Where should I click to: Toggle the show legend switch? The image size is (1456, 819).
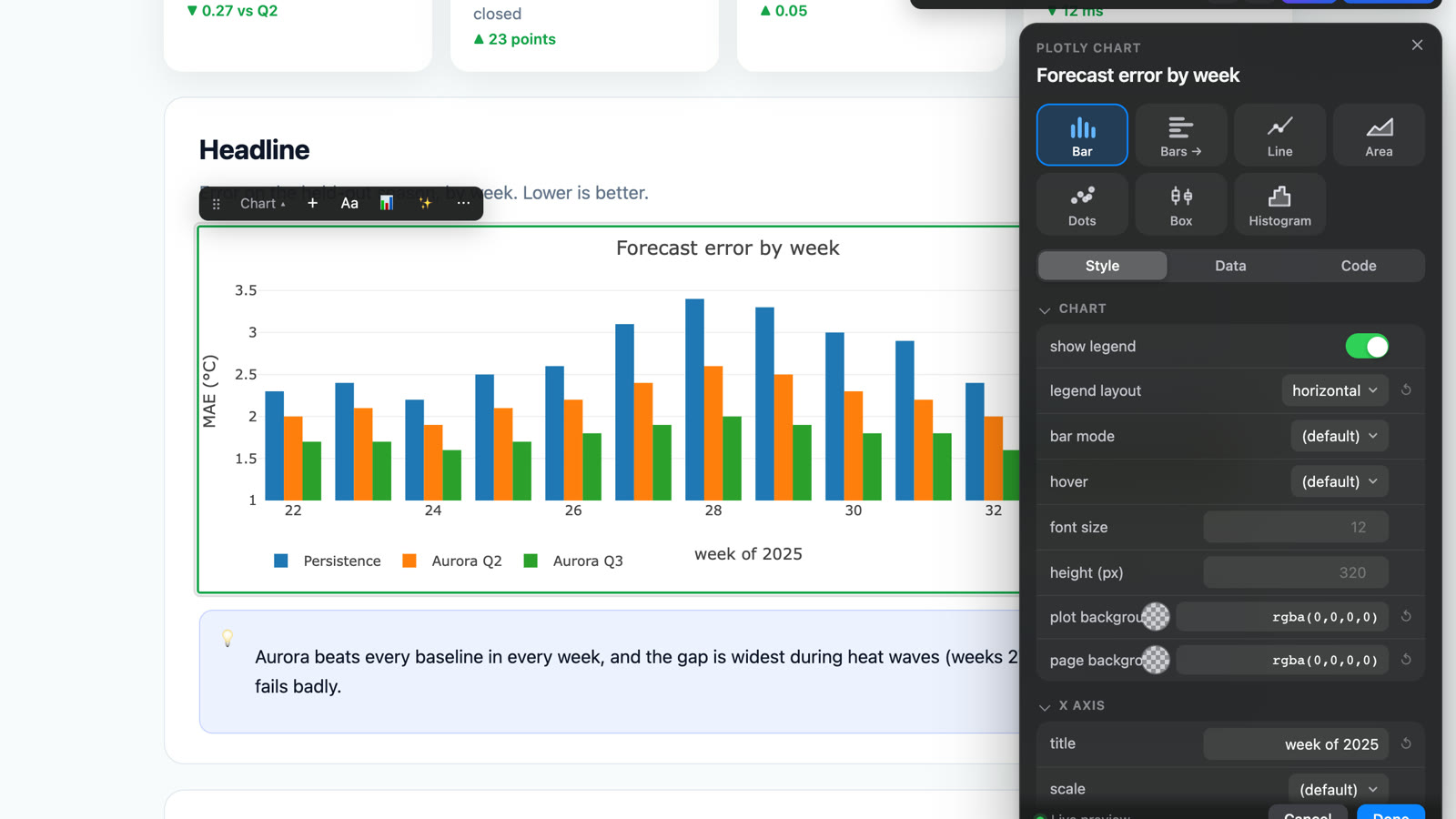(x=1367, y=346)
